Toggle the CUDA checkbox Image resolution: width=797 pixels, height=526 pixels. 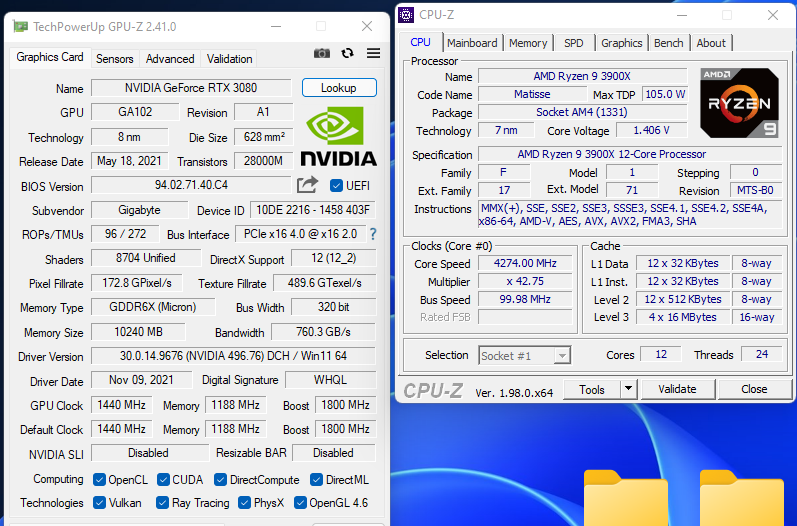pyautogui.click(x=163, y=480)
